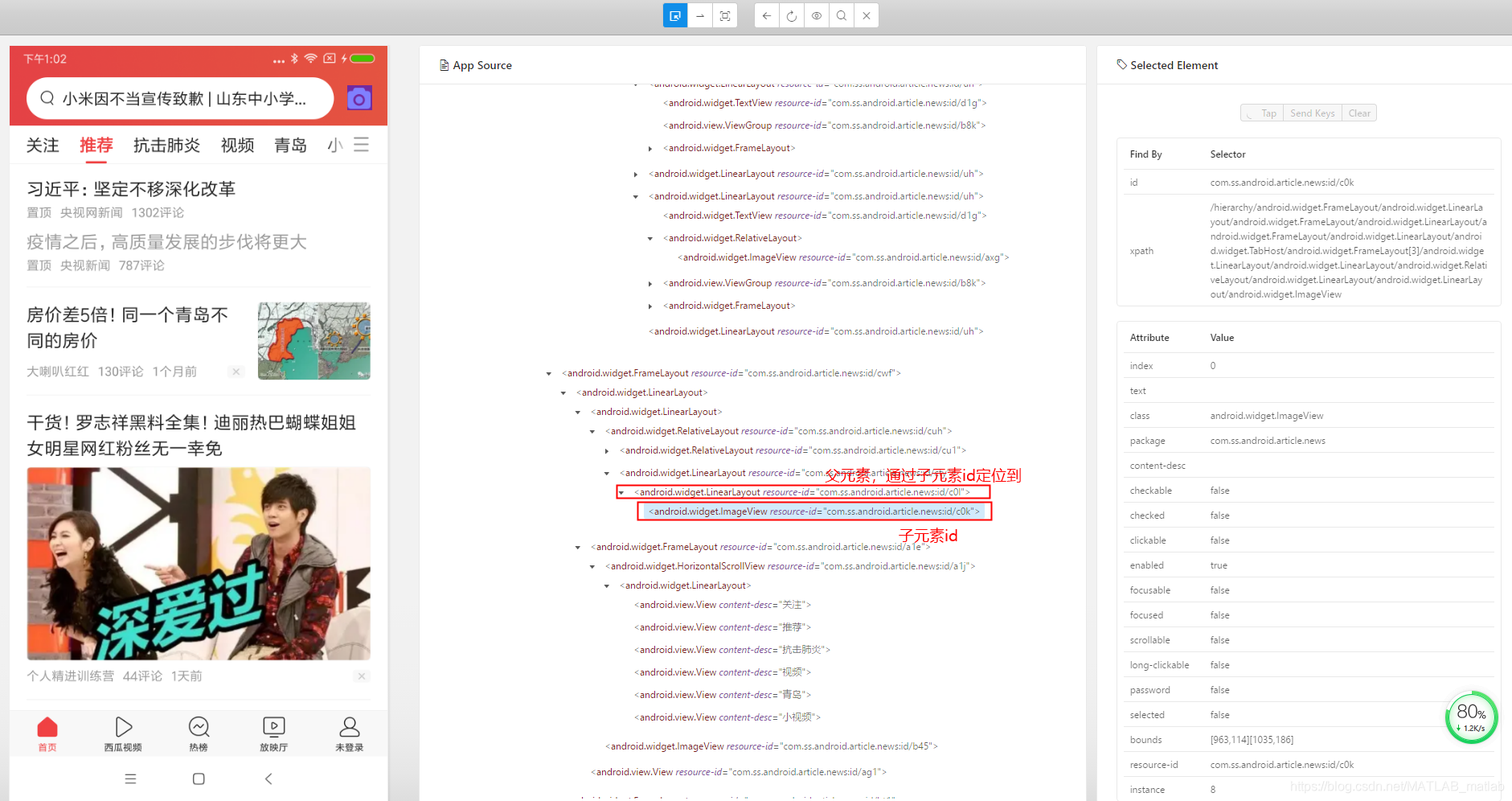Open Search for element magnifier
1512x801 pixels.
click(842, 15)
